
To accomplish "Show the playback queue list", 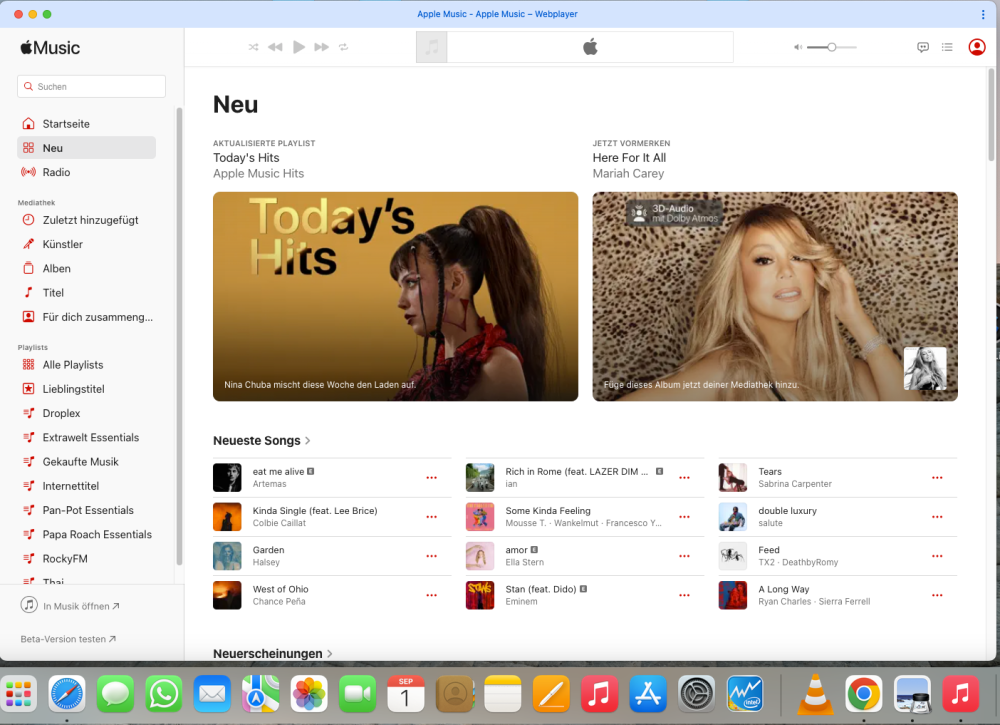I will click(947, 47).
